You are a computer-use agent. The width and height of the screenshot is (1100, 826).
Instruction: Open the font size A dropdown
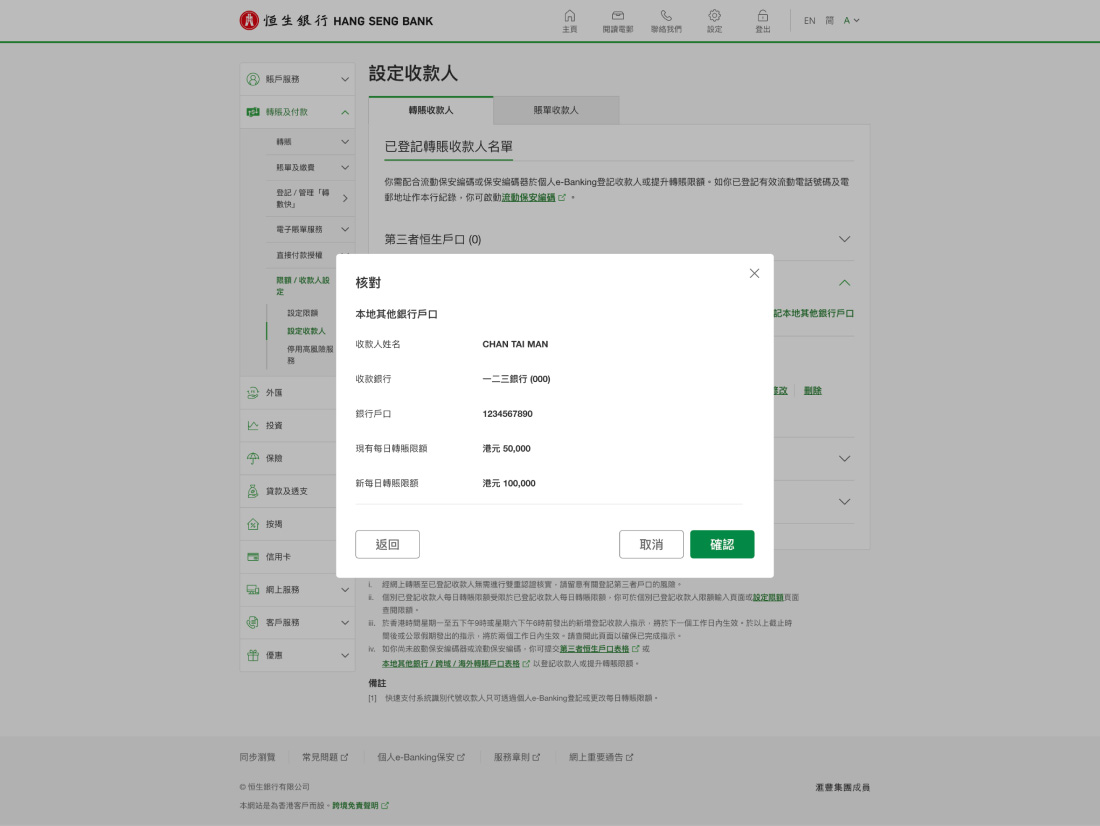tap(851, 20)
